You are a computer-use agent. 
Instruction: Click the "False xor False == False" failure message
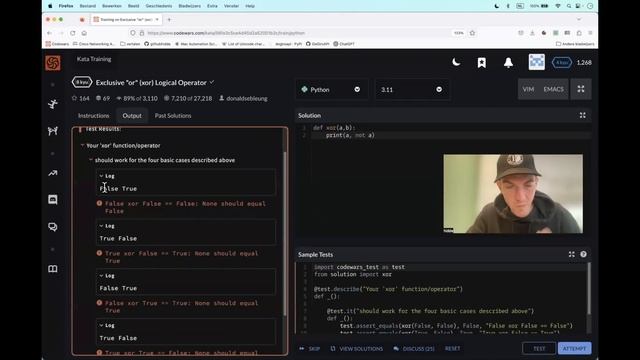coord(185,207)
